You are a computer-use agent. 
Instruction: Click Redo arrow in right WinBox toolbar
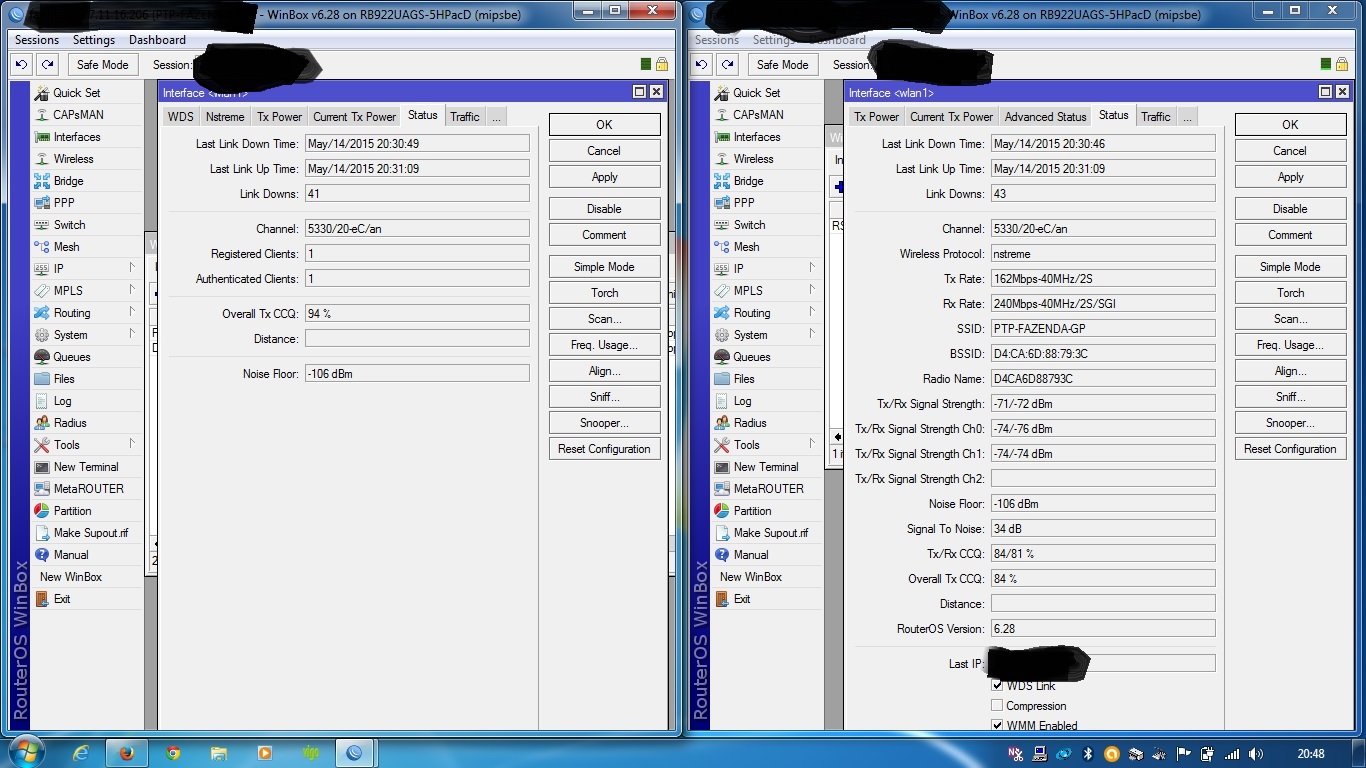pos(727,64)
